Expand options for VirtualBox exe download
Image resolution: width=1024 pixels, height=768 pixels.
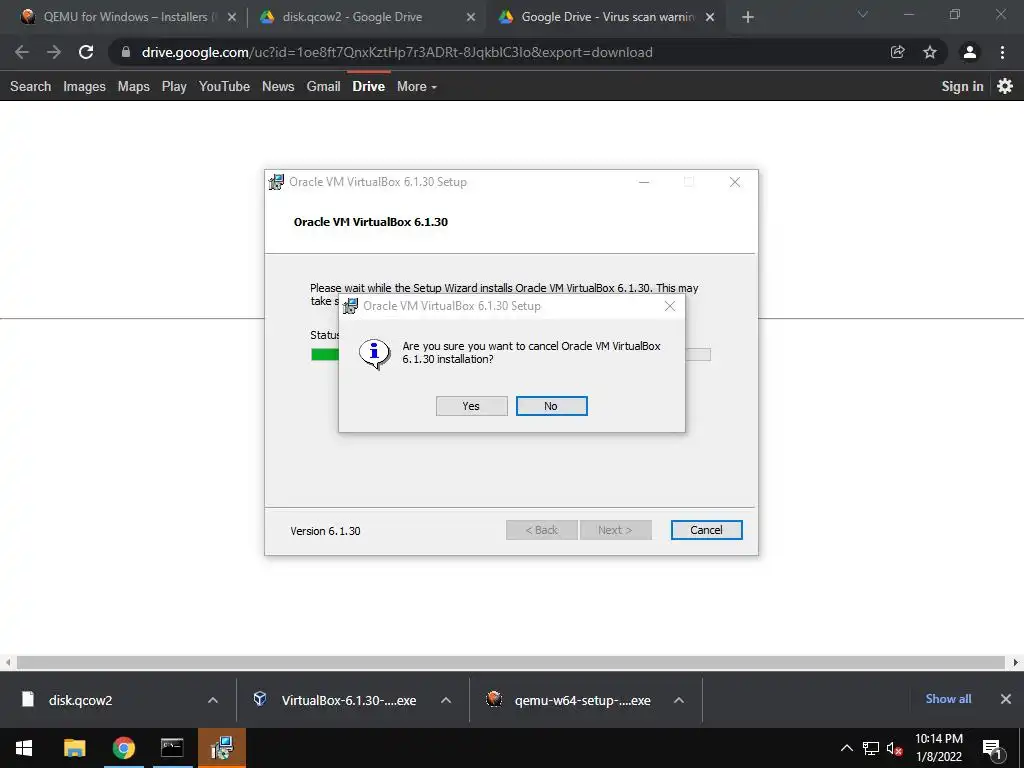(446, 700)
